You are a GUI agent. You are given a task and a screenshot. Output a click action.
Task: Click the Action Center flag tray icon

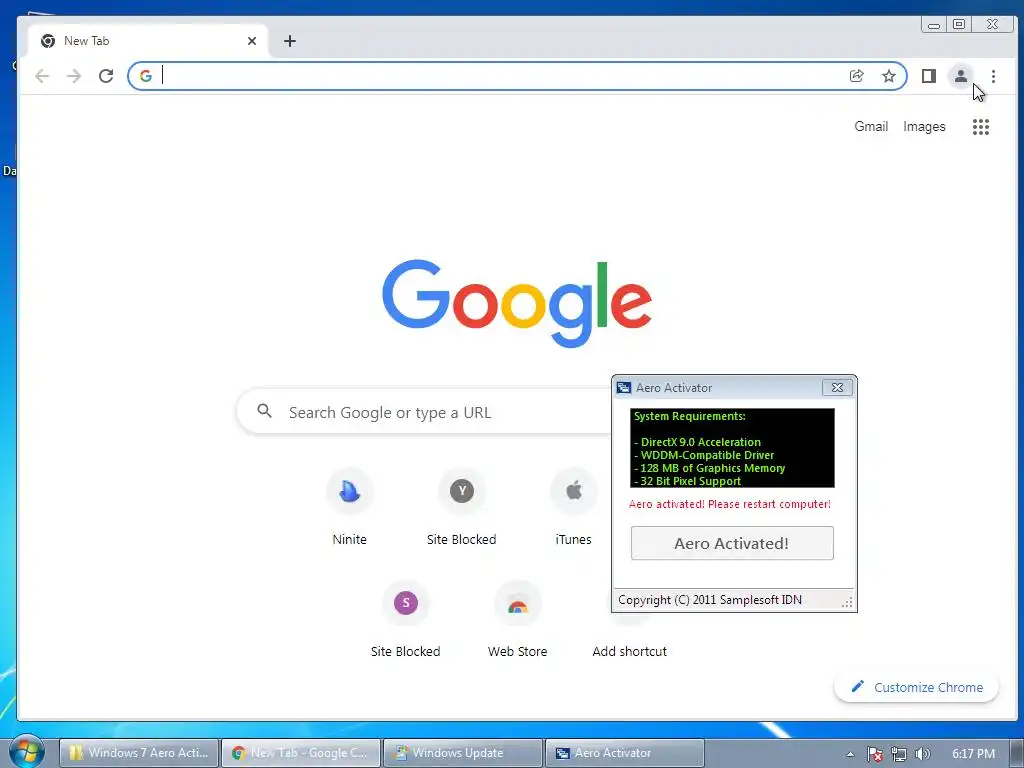[x=874, y=754]
